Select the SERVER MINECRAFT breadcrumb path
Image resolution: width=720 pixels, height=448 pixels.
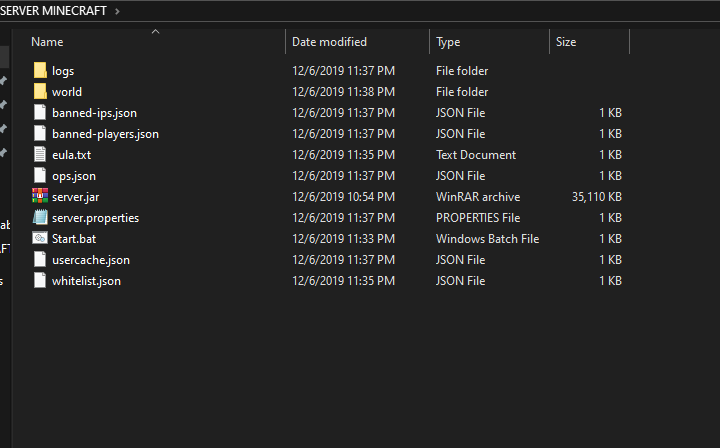pos(54,11)
